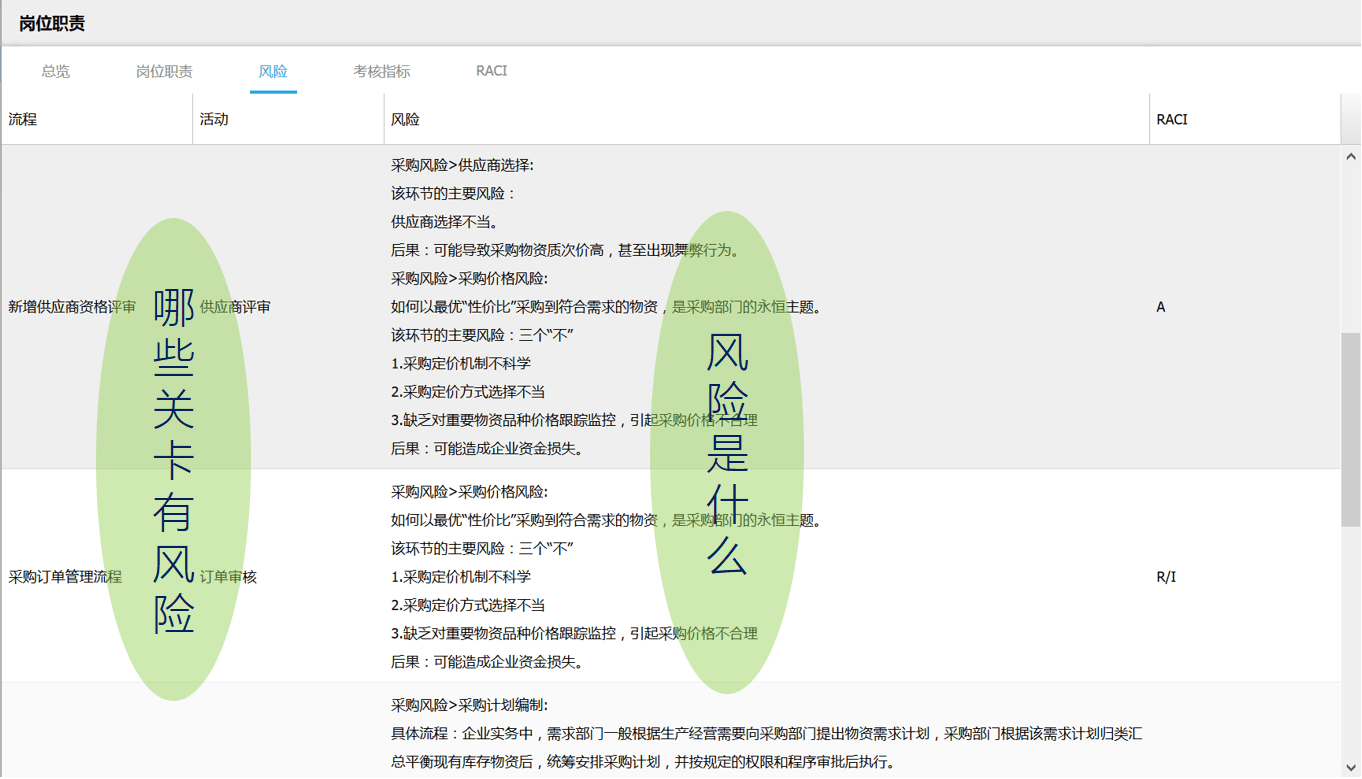1362x779 pixels.
Task: Click the scrollbar up arrow
Action: tap(1351, 157)
